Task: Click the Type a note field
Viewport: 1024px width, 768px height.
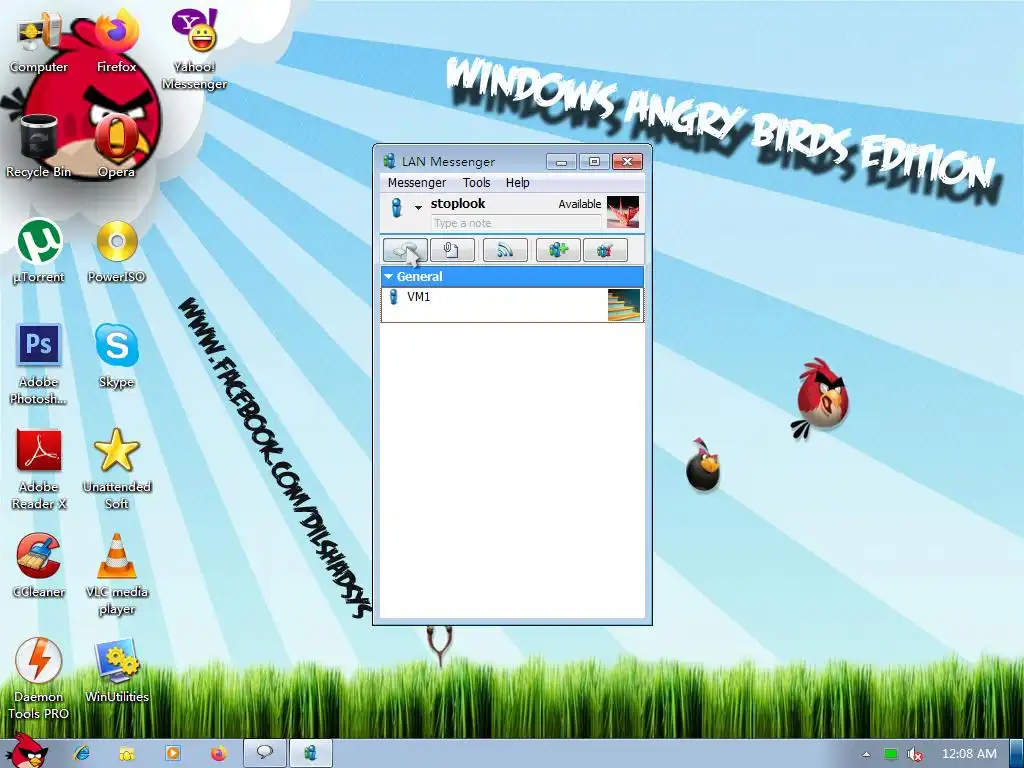Action: 516,223
